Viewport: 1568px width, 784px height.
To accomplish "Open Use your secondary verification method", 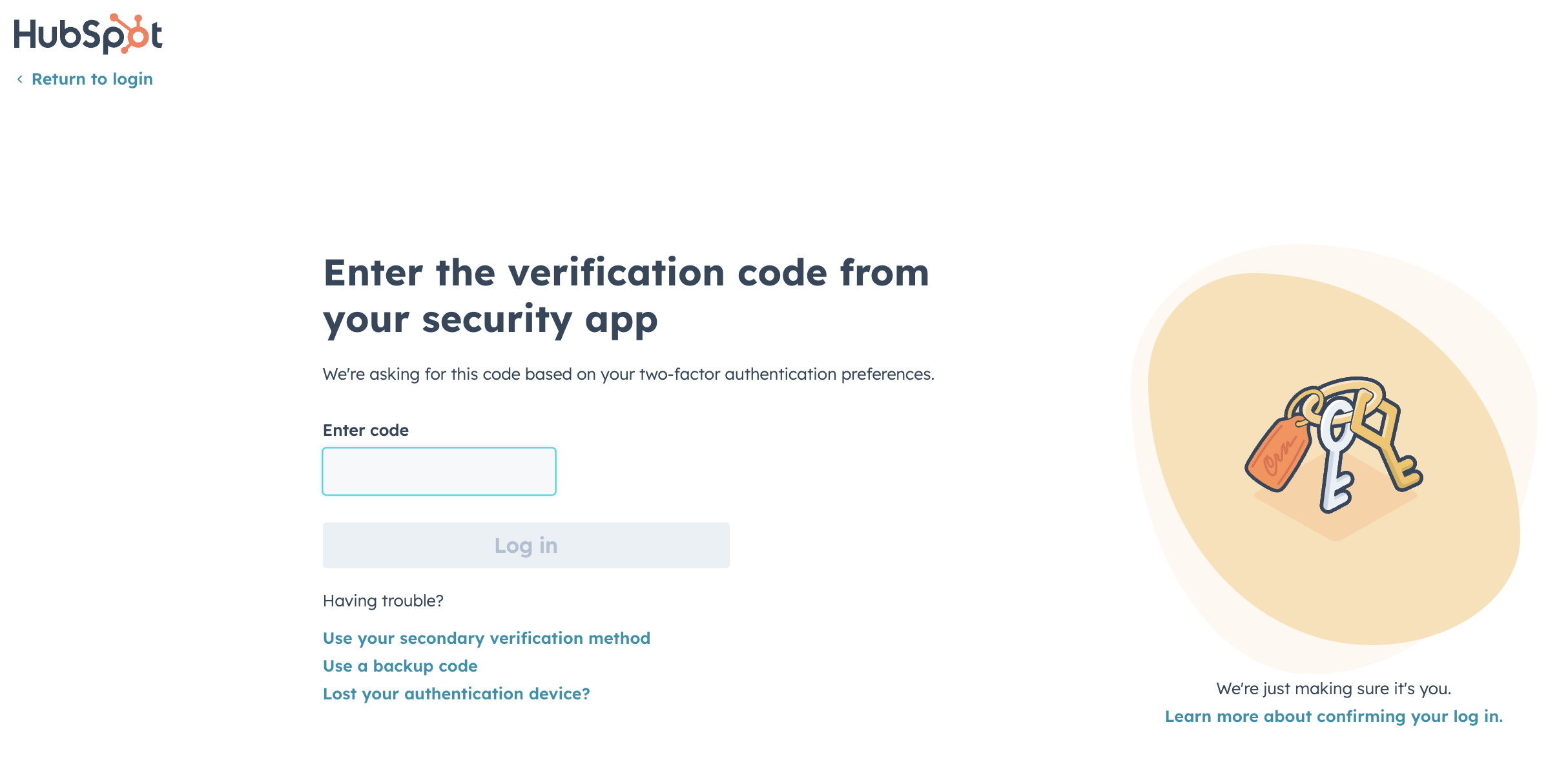I will [x=486, y=638].
